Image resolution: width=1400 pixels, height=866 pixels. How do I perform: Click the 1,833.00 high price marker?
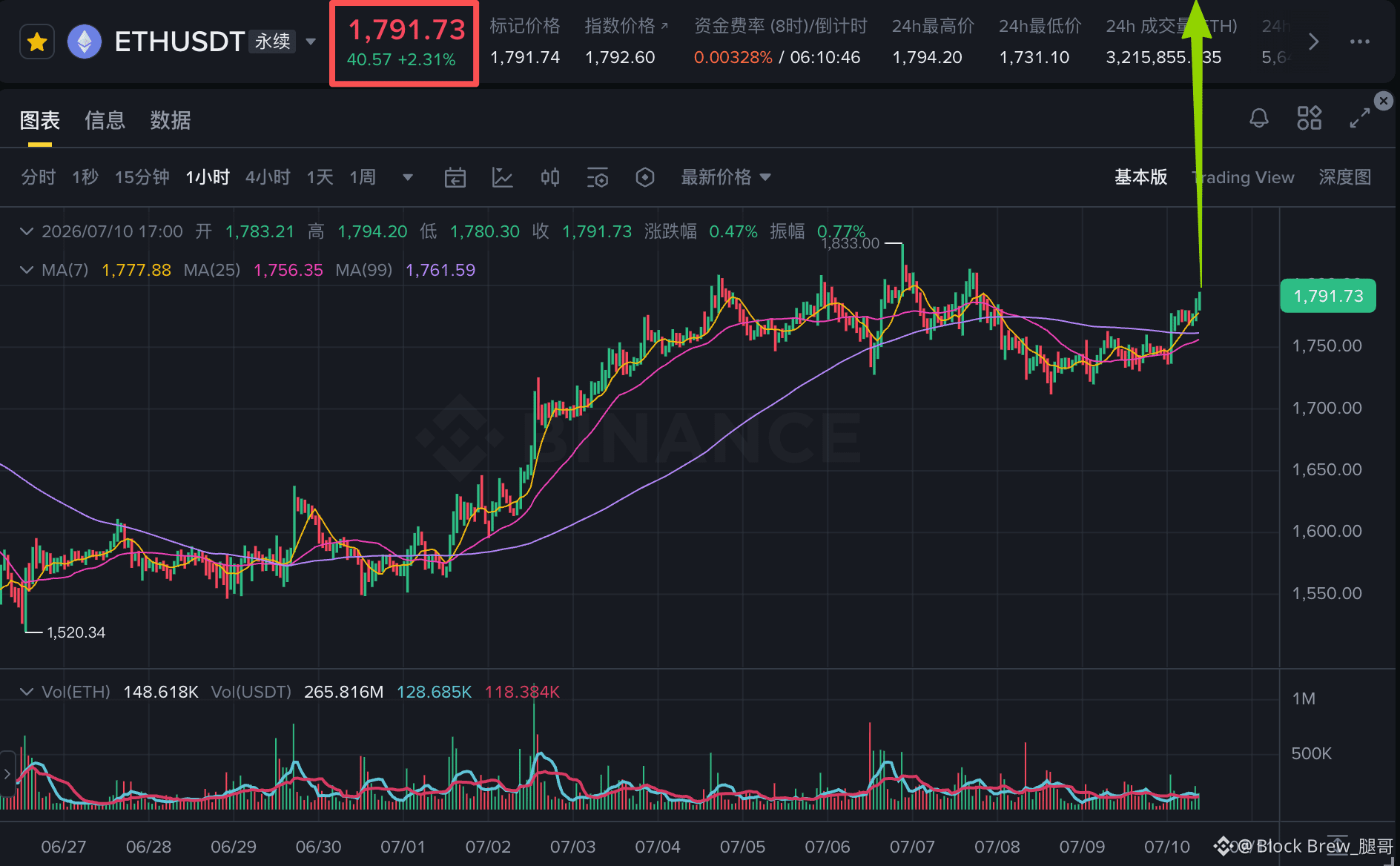click(850, 243)
